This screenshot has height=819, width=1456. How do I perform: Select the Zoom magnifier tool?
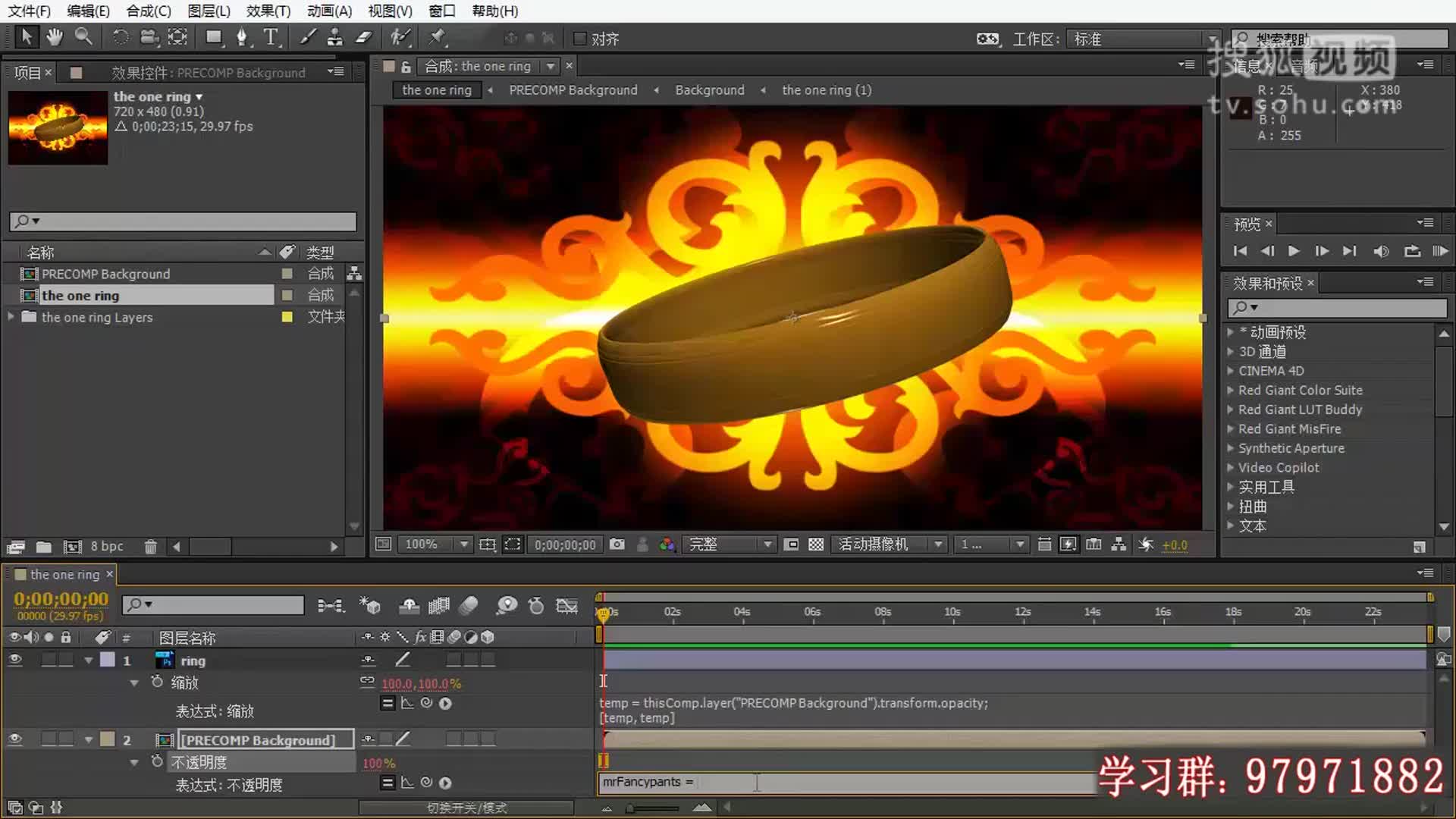coord(83,37)
